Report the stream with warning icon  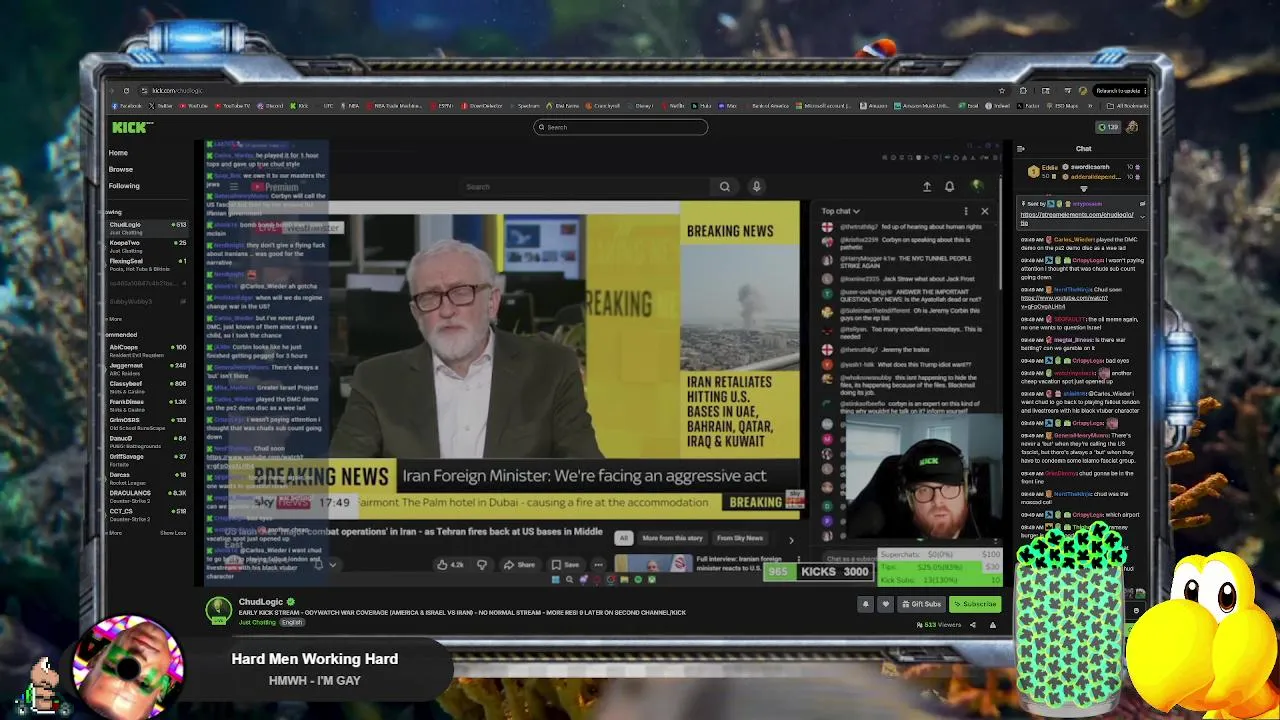[x=993, y=625]
